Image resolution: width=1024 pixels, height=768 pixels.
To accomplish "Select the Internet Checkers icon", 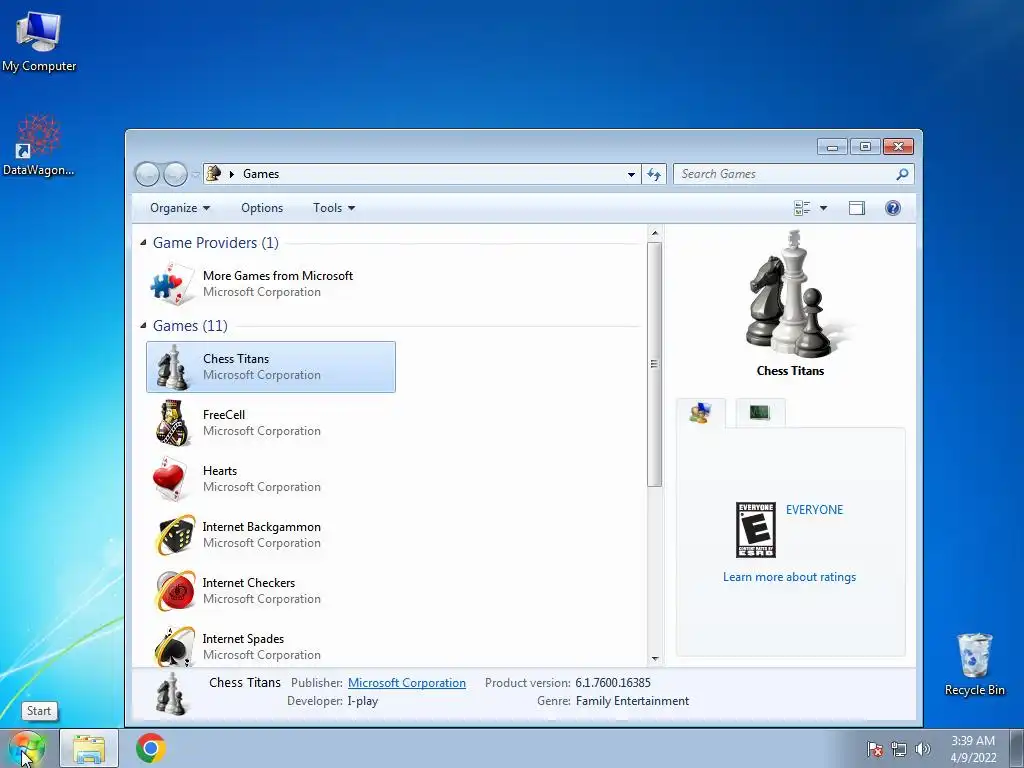I will pyautogui.click(x=175, y=591).
